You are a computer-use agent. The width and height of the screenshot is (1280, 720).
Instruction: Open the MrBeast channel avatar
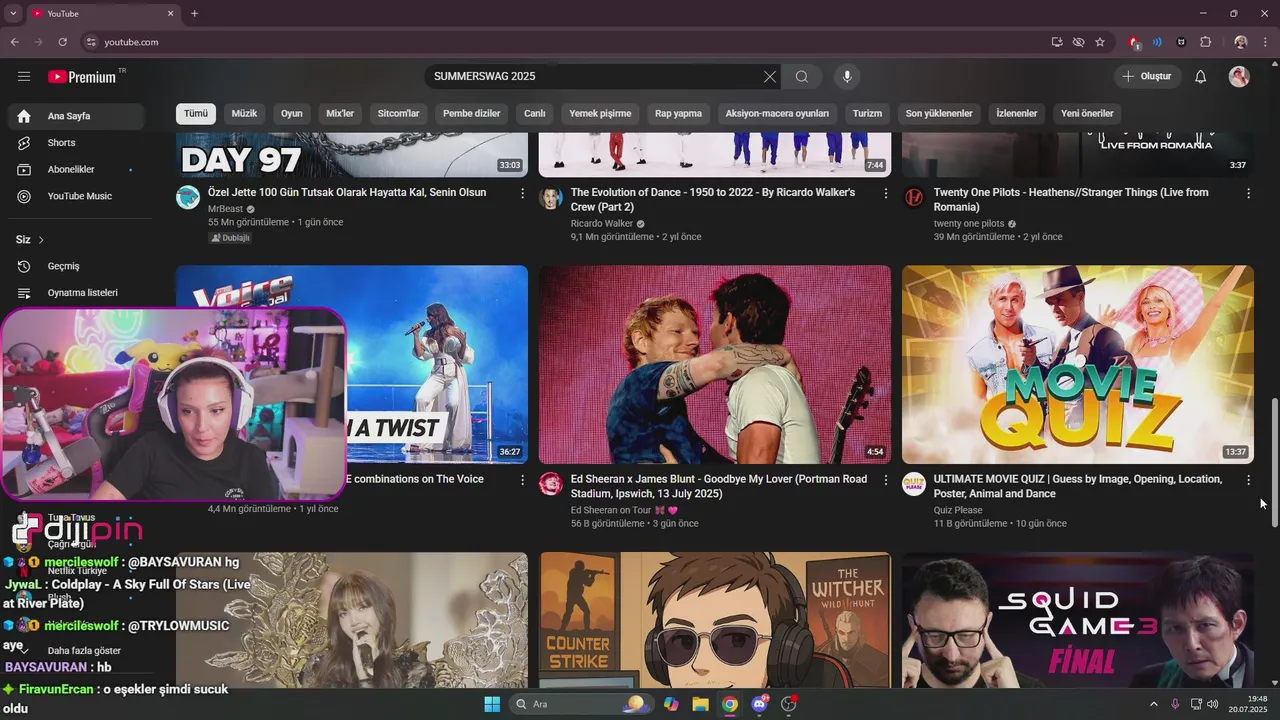tap(188, 197)
